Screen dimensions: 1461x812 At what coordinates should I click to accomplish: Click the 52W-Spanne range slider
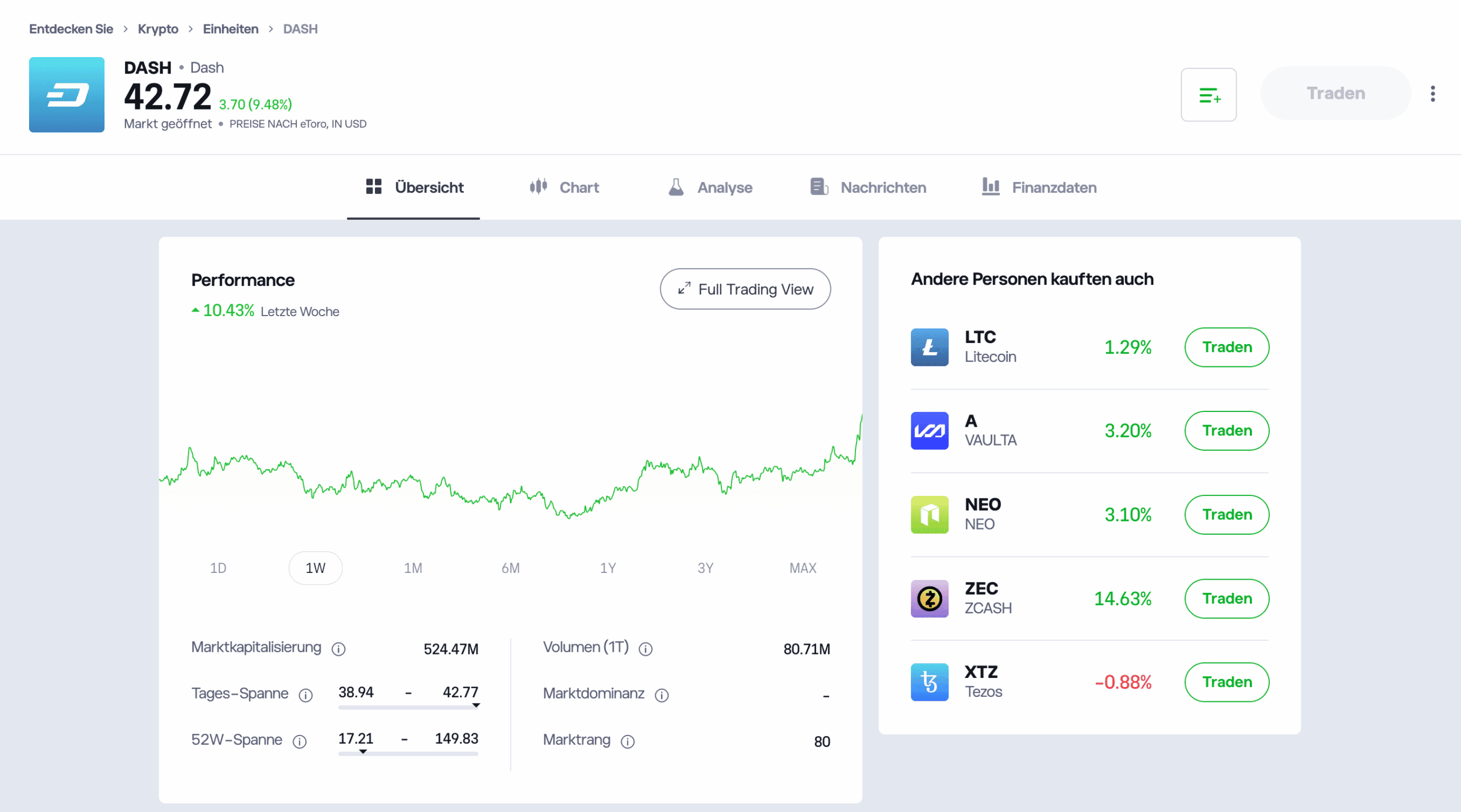407,753
